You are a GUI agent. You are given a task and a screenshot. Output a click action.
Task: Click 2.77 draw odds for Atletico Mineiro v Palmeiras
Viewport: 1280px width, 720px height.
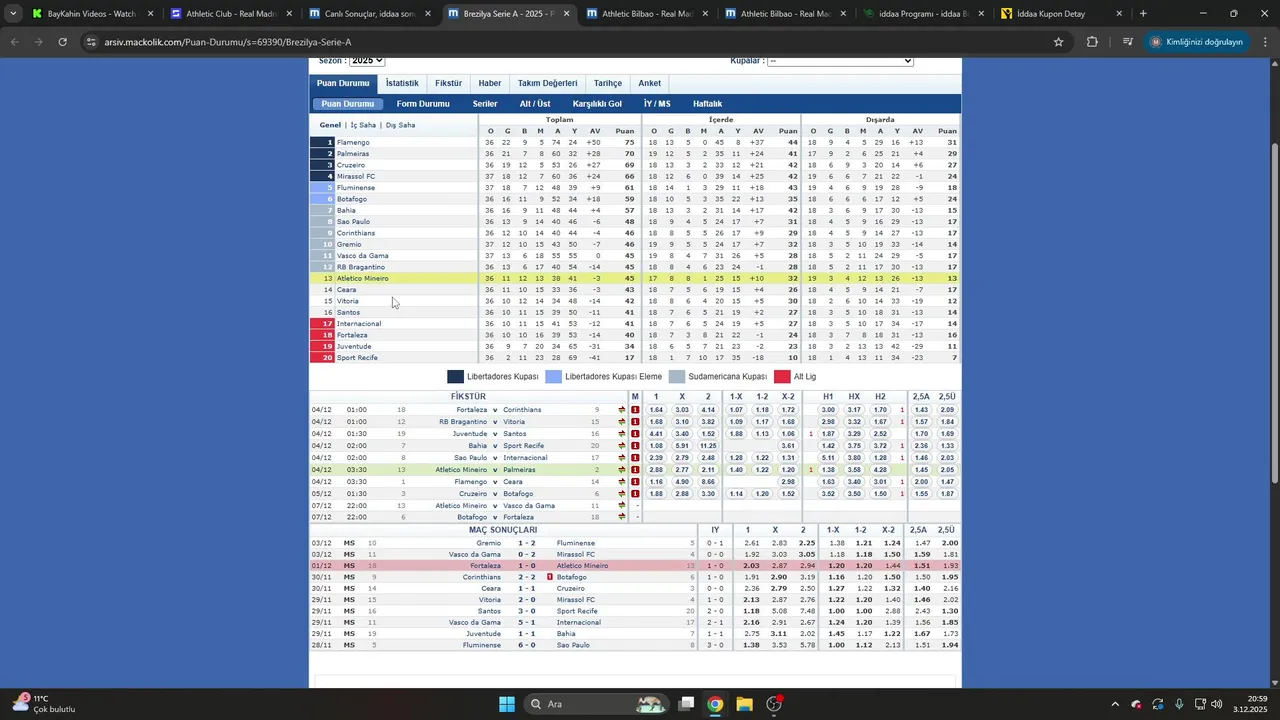(682, 470)
